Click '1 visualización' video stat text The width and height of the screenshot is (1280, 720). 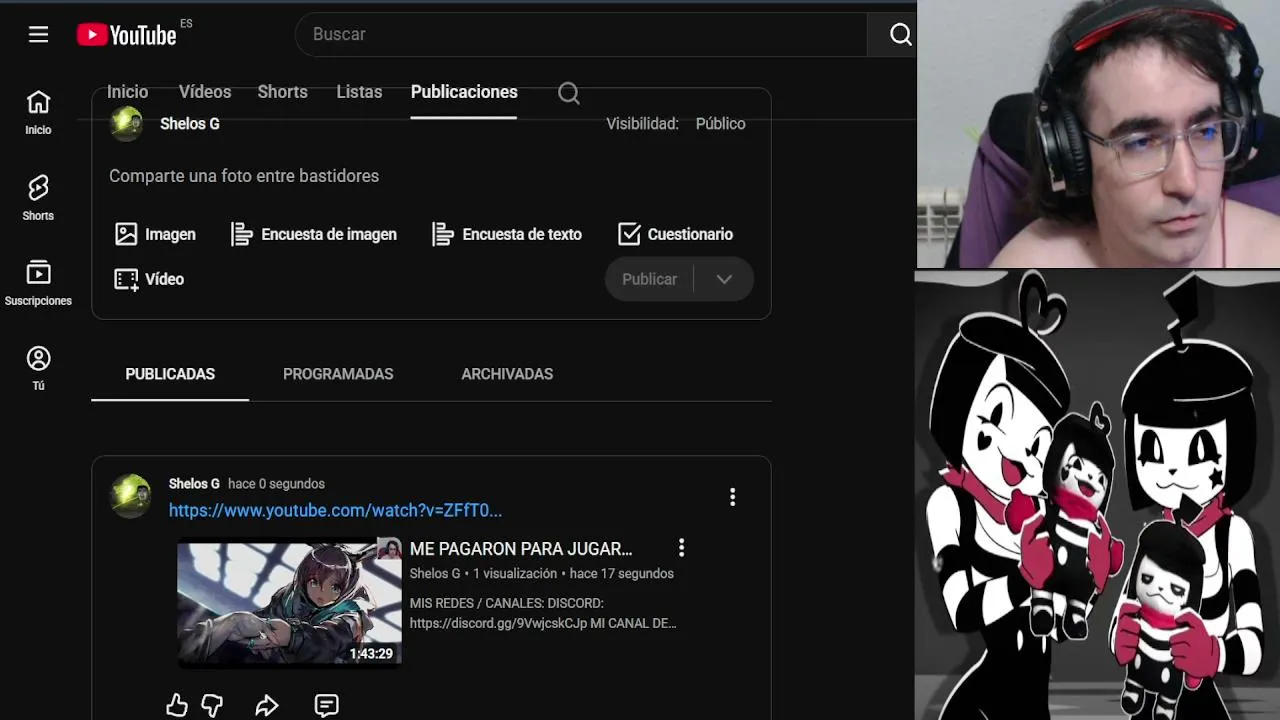[x=515, y=574]
